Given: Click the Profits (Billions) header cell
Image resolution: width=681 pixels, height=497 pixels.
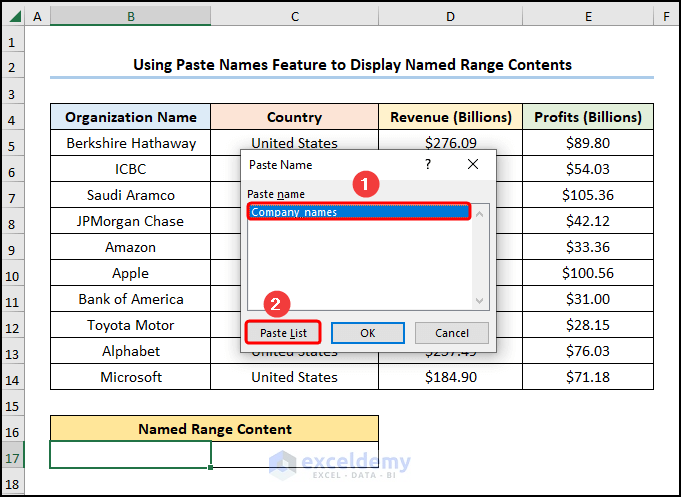Looking at the screenshot, I should pyautogui.click(x=588, y=117).
